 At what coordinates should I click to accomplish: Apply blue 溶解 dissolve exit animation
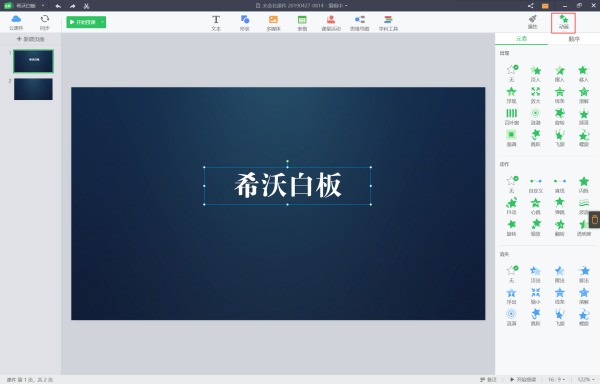pyautogui.click(x=584, y=296)
